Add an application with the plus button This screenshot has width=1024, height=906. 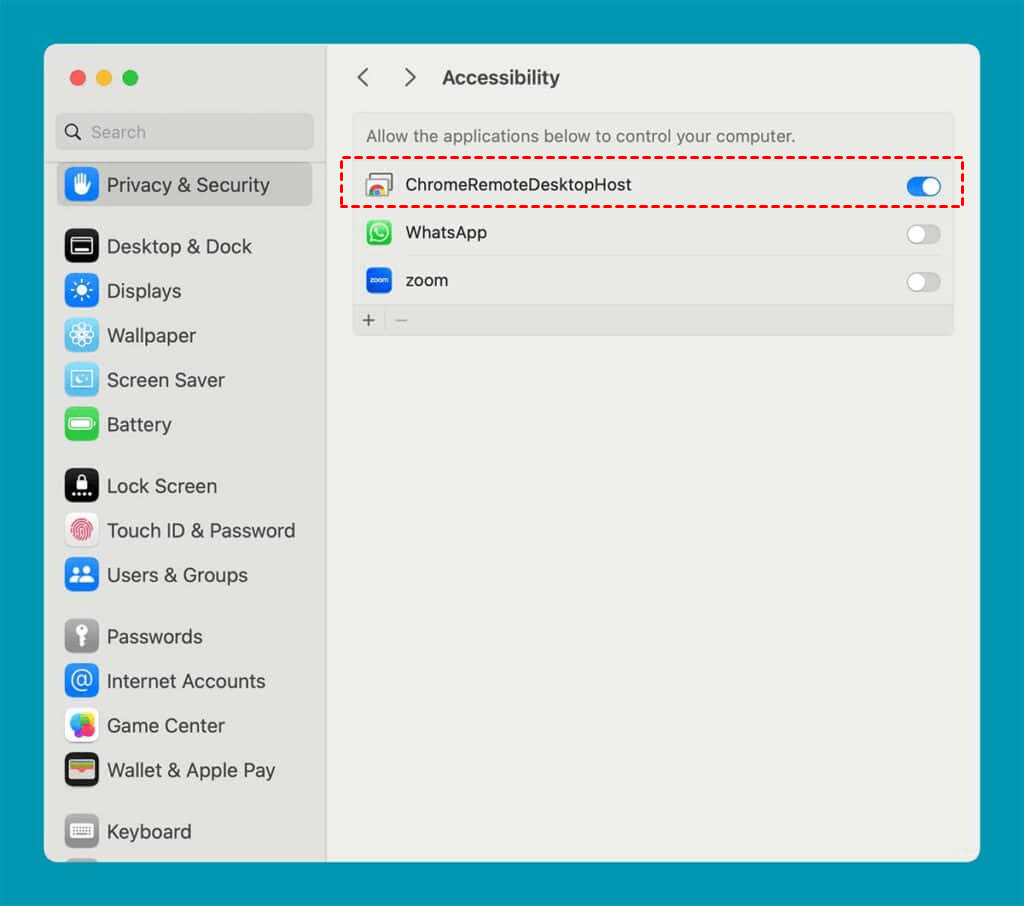click(x=369, y=320)
